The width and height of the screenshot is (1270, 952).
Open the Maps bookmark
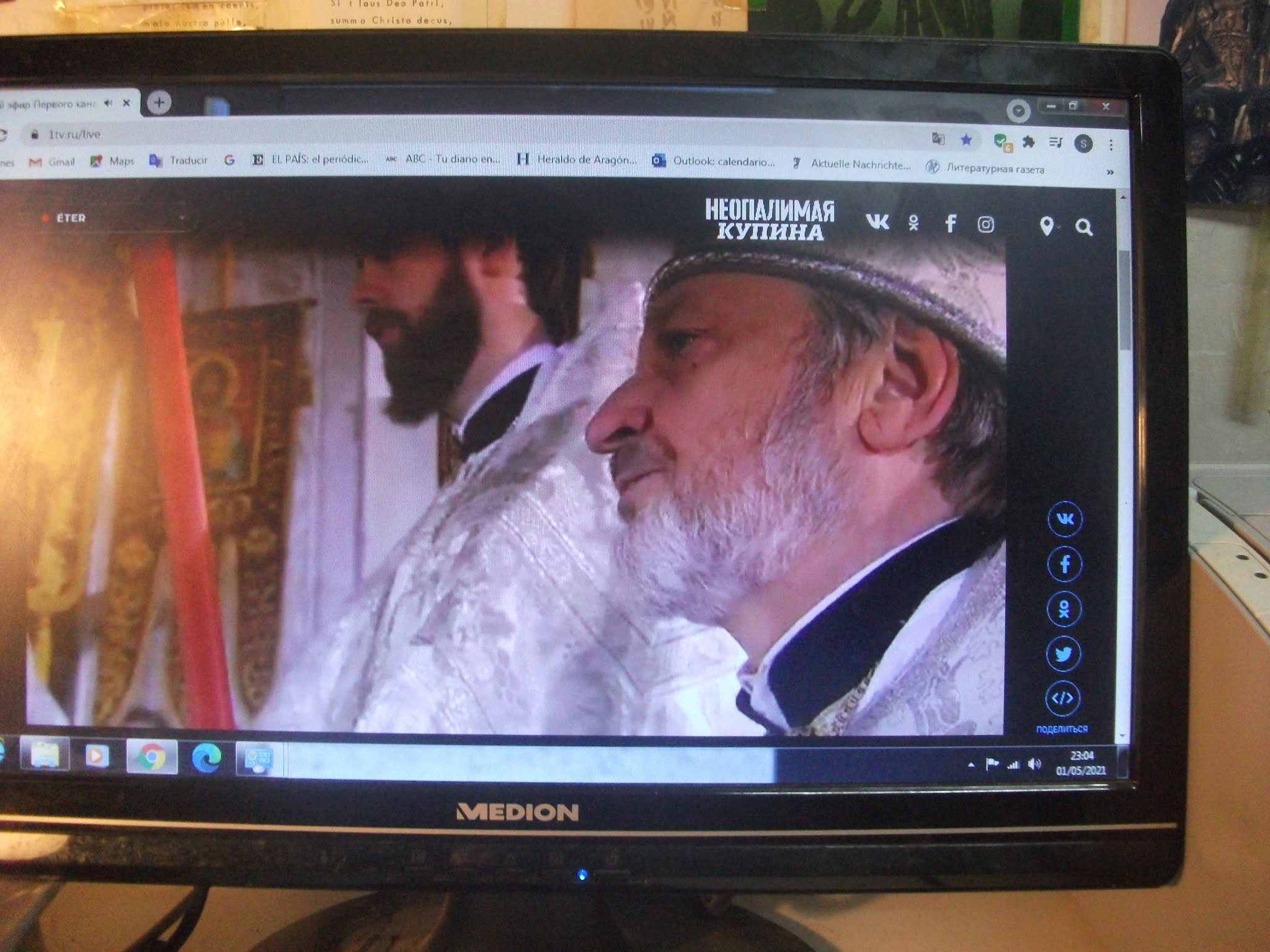click(x=112, y=161)
